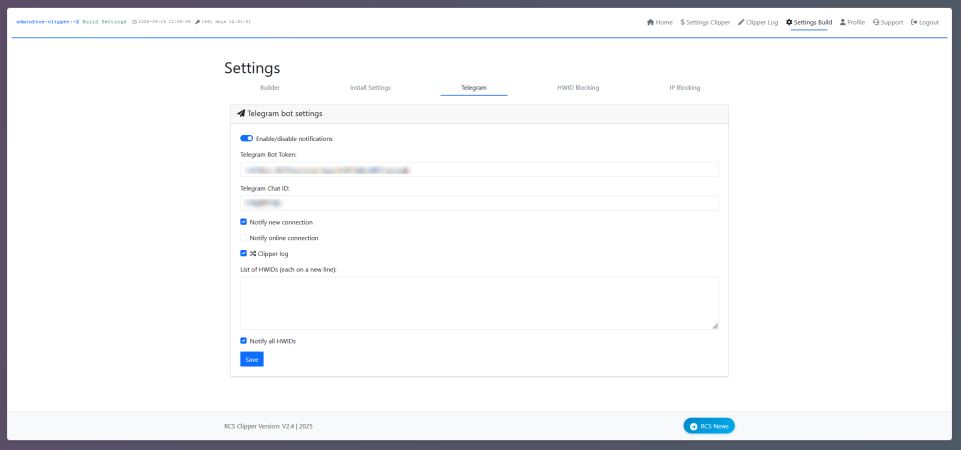This screenshot has height=450, width=961.
Task: Click the clock icon beside the date
Action: tap(134, 21)
